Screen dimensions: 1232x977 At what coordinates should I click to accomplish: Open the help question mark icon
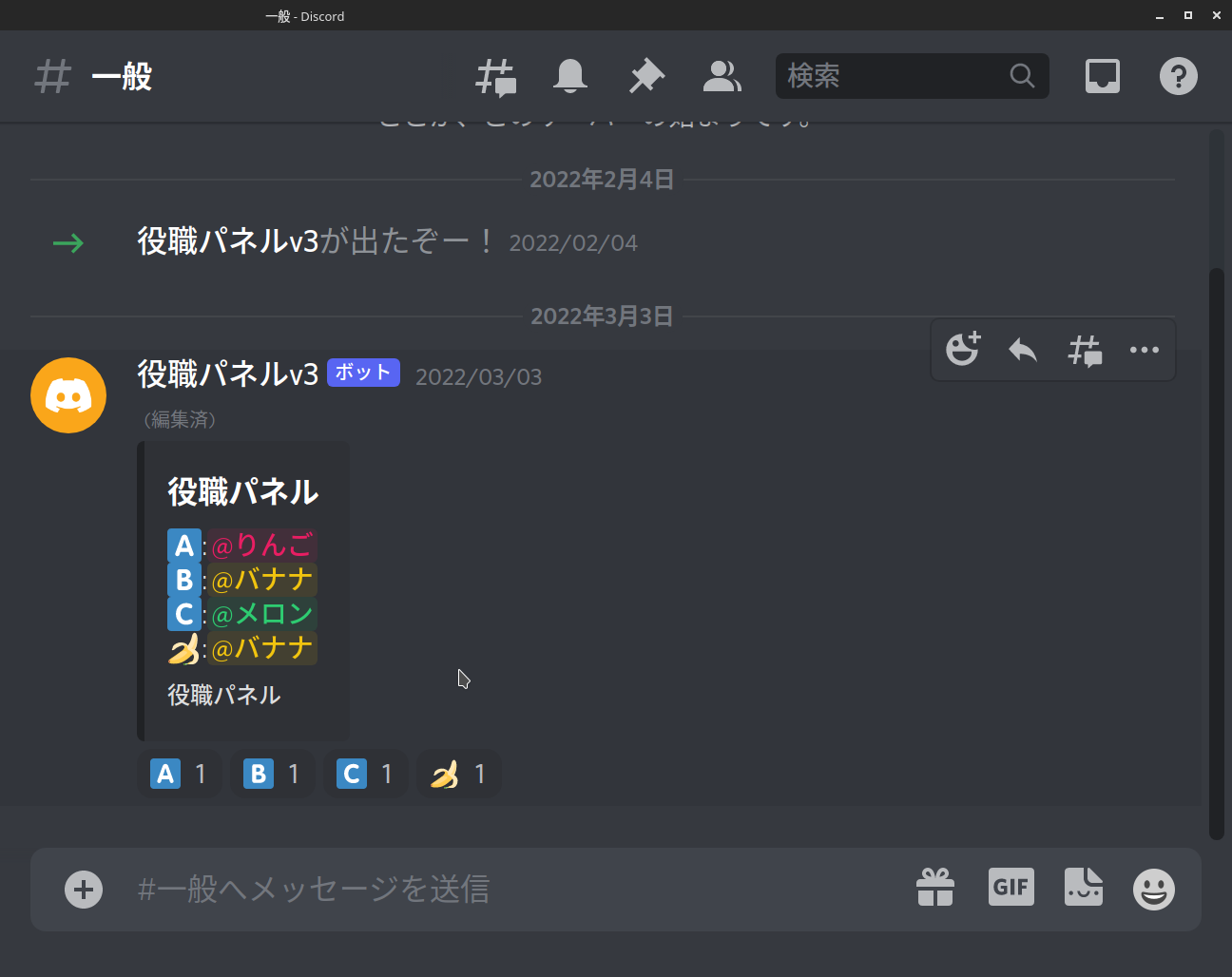[1179, 76]
